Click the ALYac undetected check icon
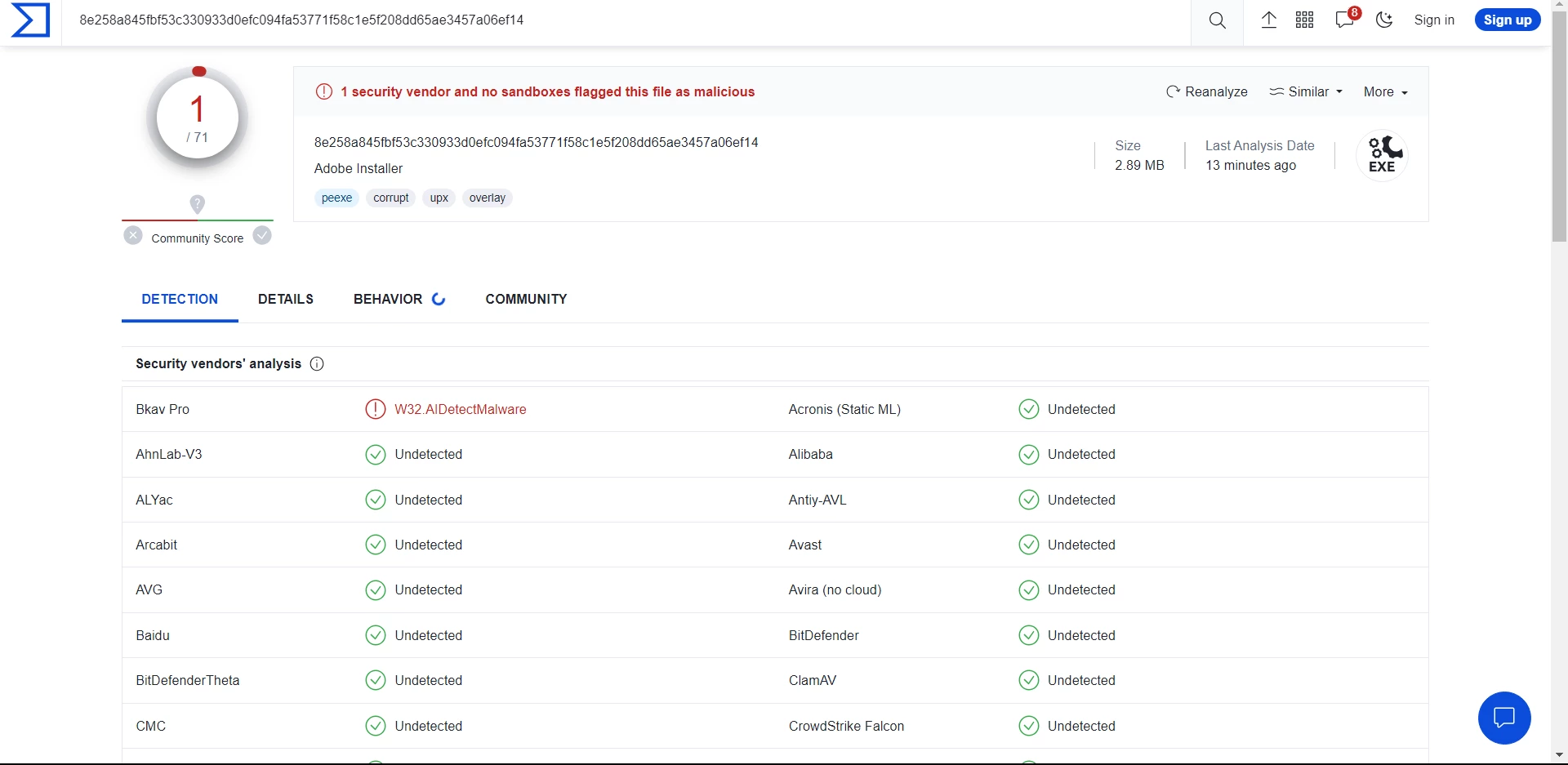Viewport: 1568px width, 765px height. pyautogui.click(x=375, y=500)
